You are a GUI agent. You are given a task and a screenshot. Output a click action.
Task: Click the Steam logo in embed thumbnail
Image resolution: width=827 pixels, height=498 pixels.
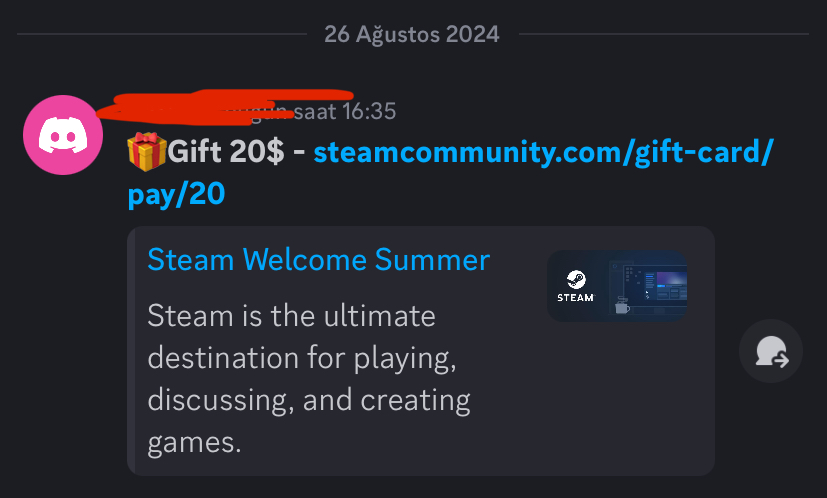[576, 280]
